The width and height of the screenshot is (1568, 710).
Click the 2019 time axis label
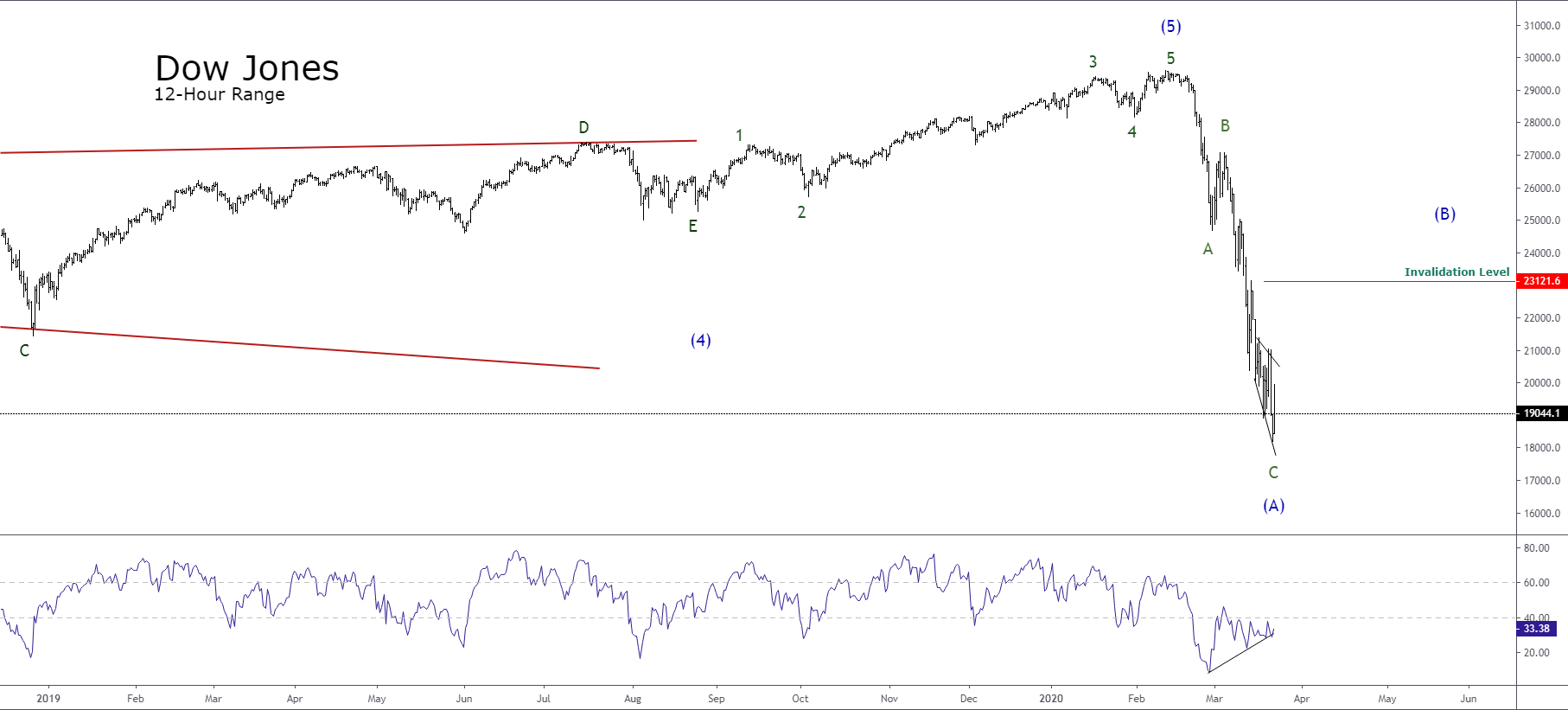(x=48, y=699)
